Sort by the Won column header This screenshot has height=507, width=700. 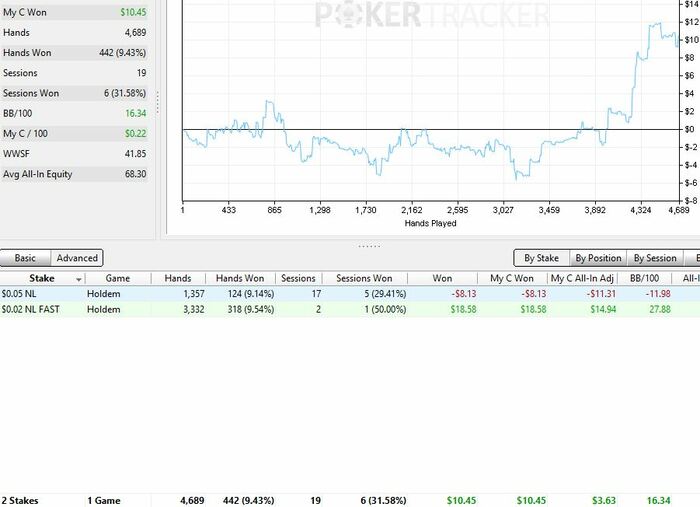(x=442, y=278)
